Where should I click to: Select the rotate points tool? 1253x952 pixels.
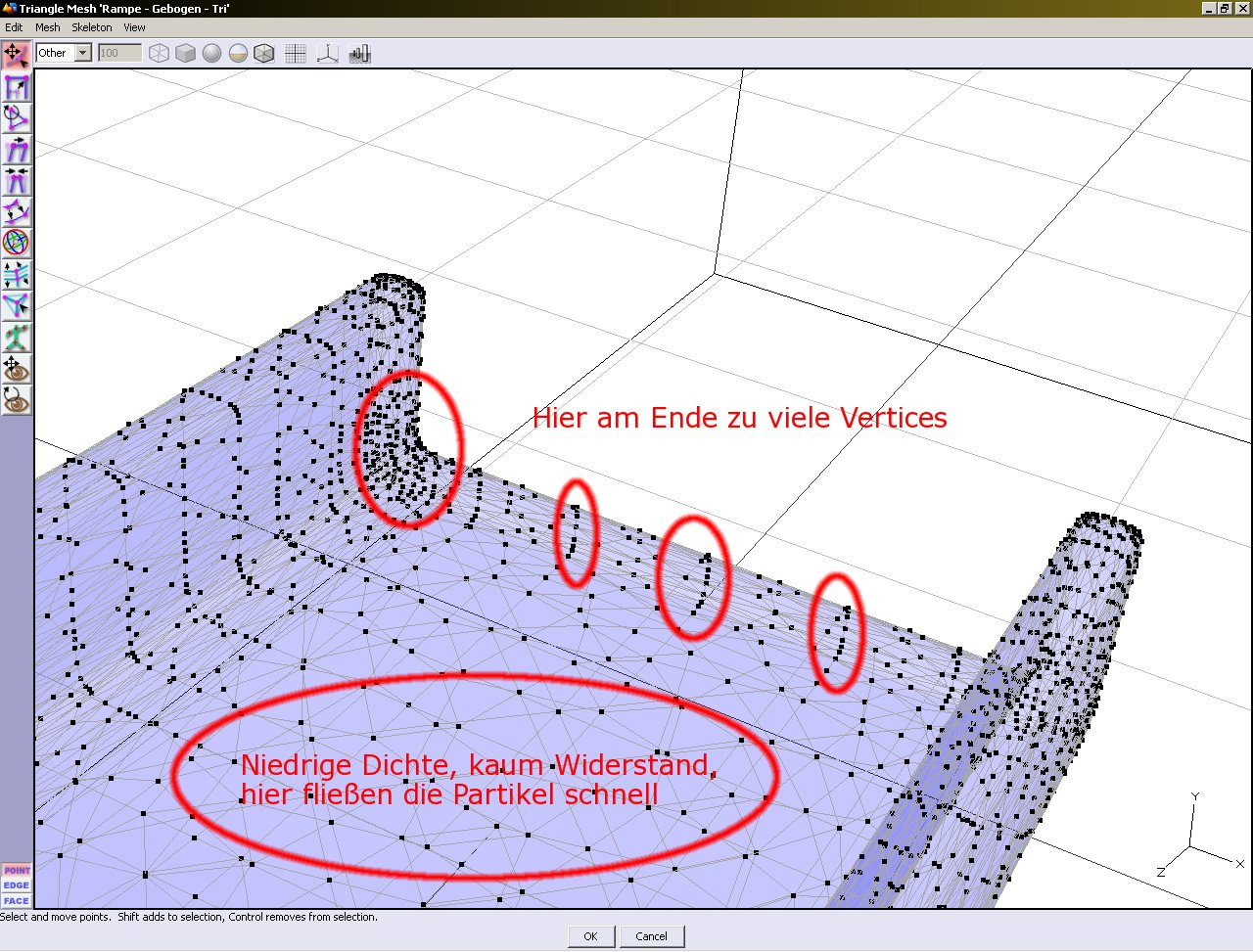coord(16,118)
